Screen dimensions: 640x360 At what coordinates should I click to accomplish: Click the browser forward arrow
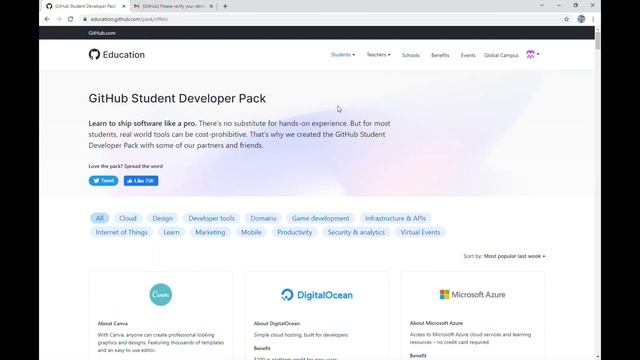coord(59,19)
